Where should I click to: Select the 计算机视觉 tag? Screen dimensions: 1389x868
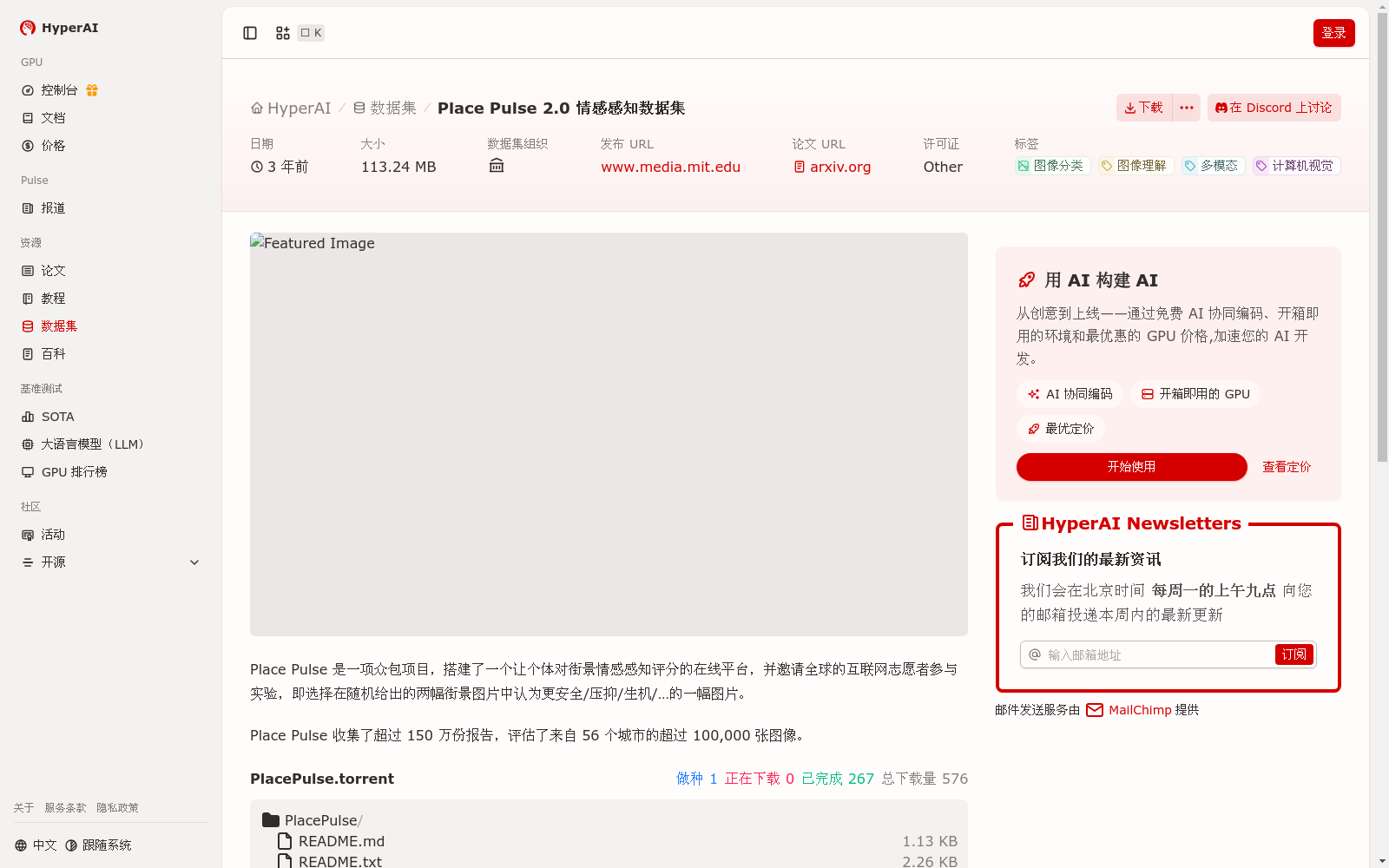coord(1295,166)
